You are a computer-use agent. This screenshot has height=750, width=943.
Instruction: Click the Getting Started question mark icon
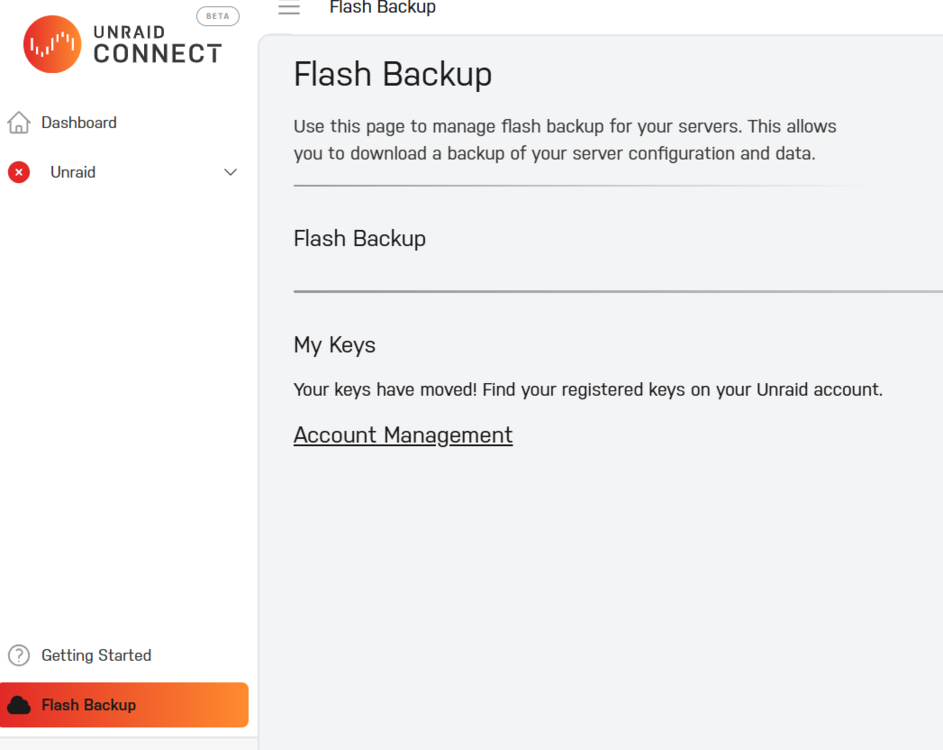[19, 655]
